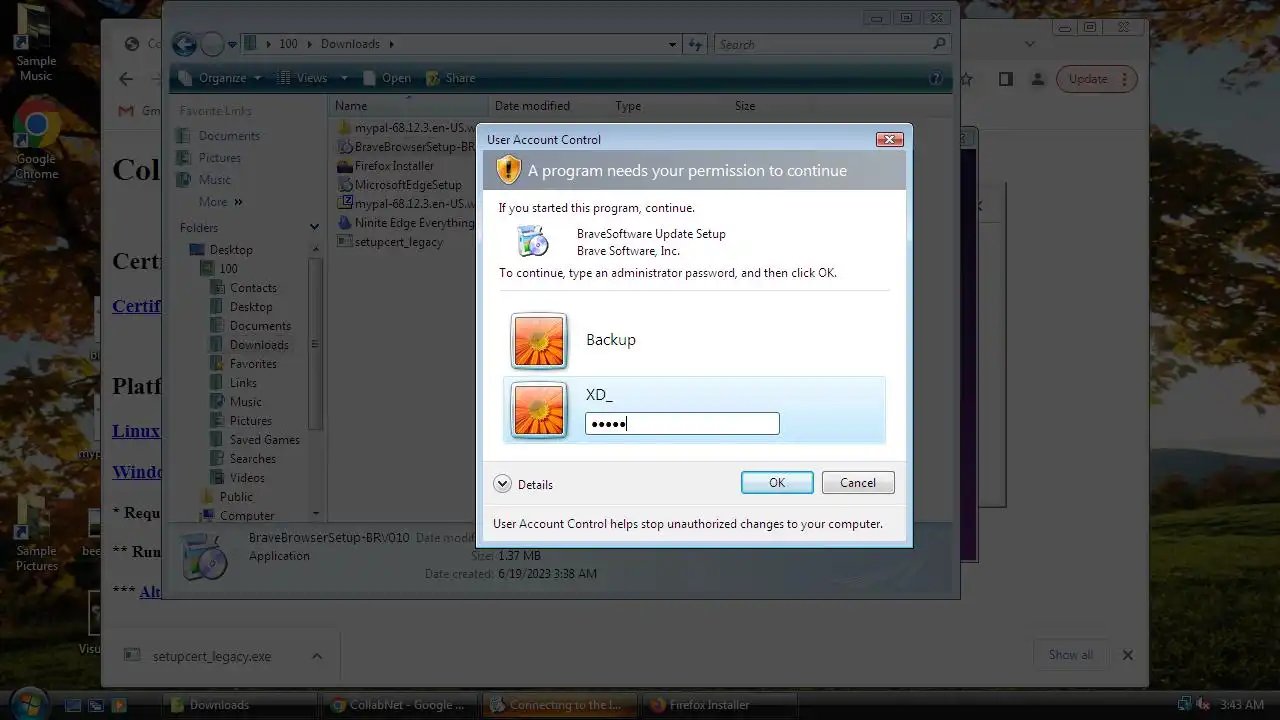Click the Explorer refresh button
Image resolution: width=1280 pixels, height=720 pixels.
[696, 44]
